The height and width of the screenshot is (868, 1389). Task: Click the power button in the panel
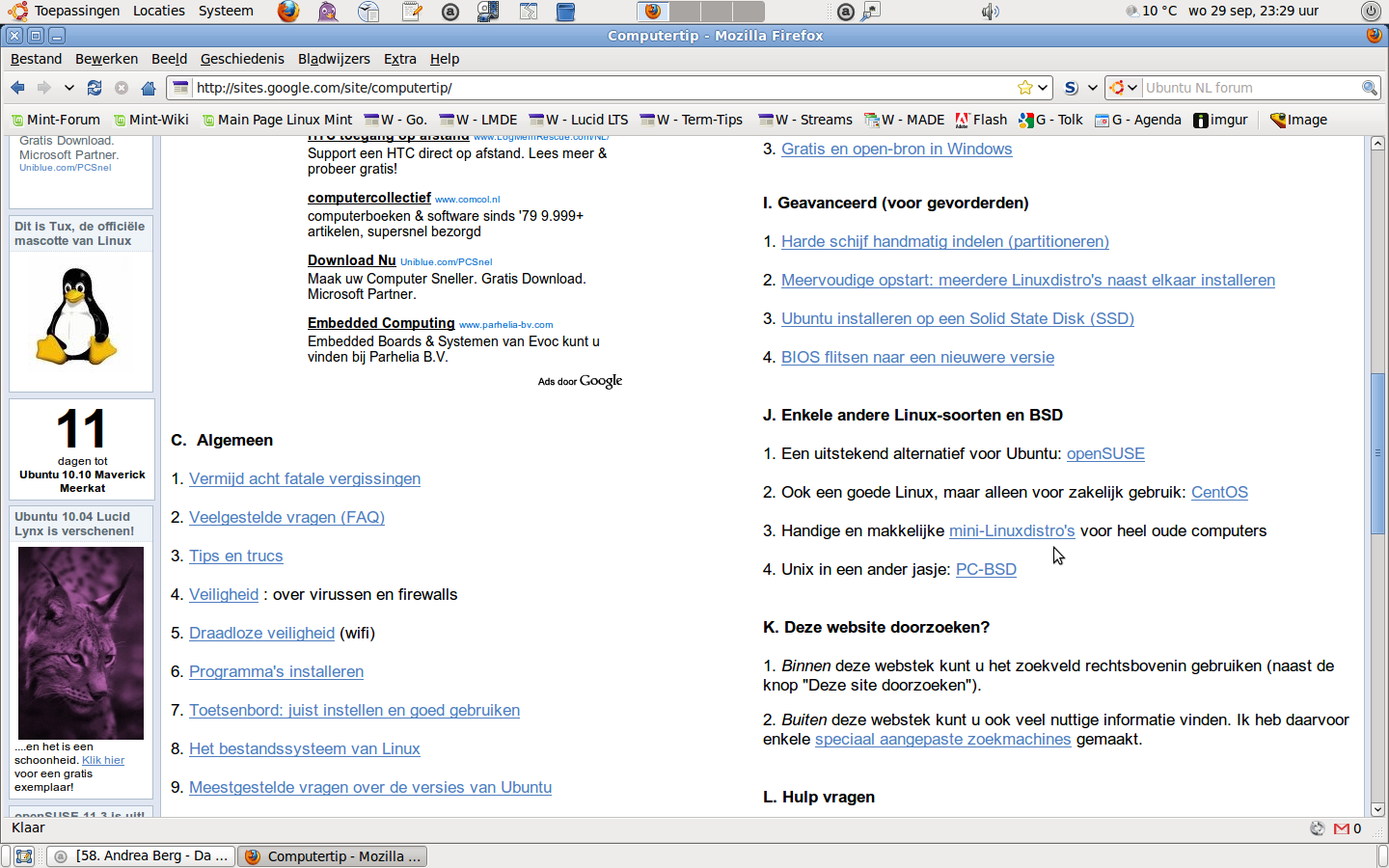click(1370, 12)
